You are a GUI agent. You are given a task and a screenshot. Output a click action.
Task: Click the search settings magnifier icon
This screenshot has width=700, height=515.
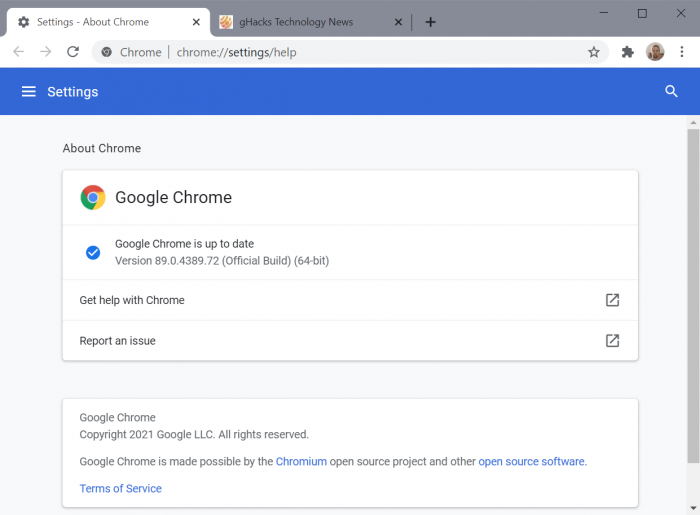671,91
